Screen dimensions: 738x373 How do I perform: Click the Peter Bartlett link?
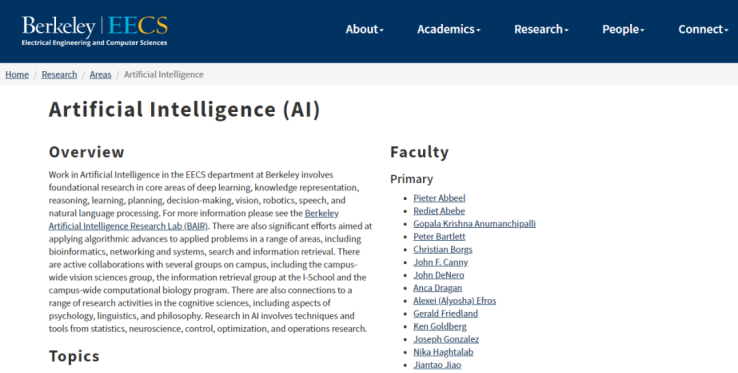pyautogui.click(x=439, y=236)
